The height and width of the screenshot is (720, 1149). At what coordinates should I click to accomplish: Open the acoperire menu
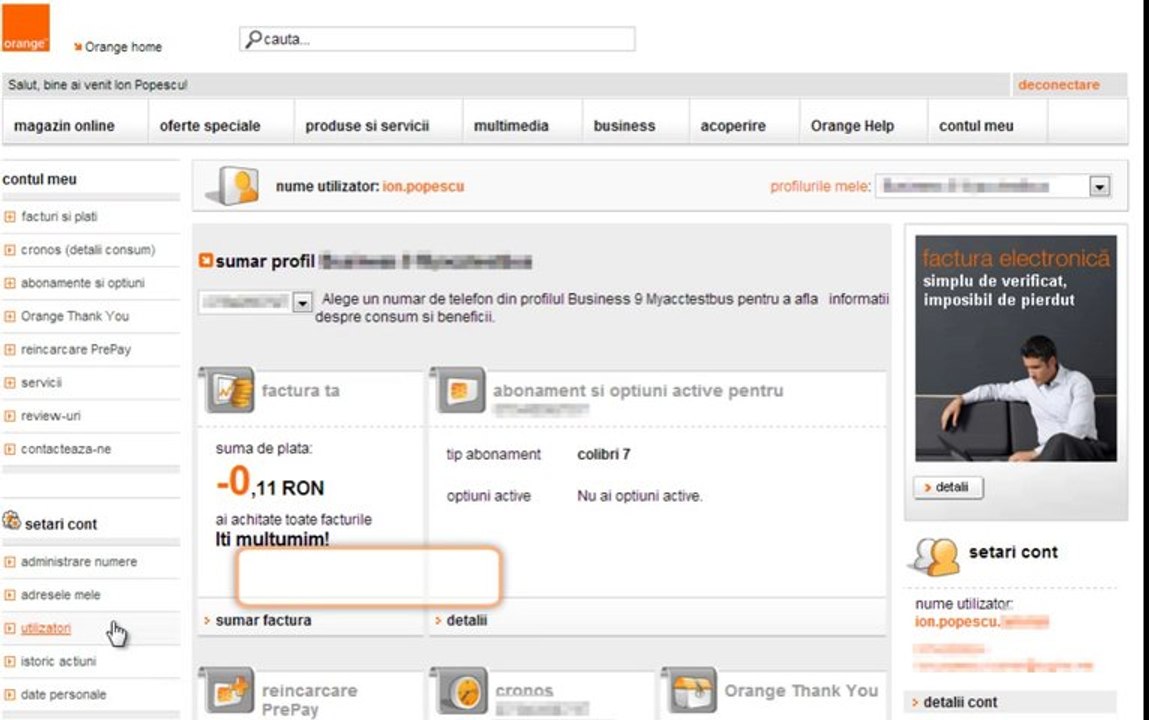click(733, 126)
